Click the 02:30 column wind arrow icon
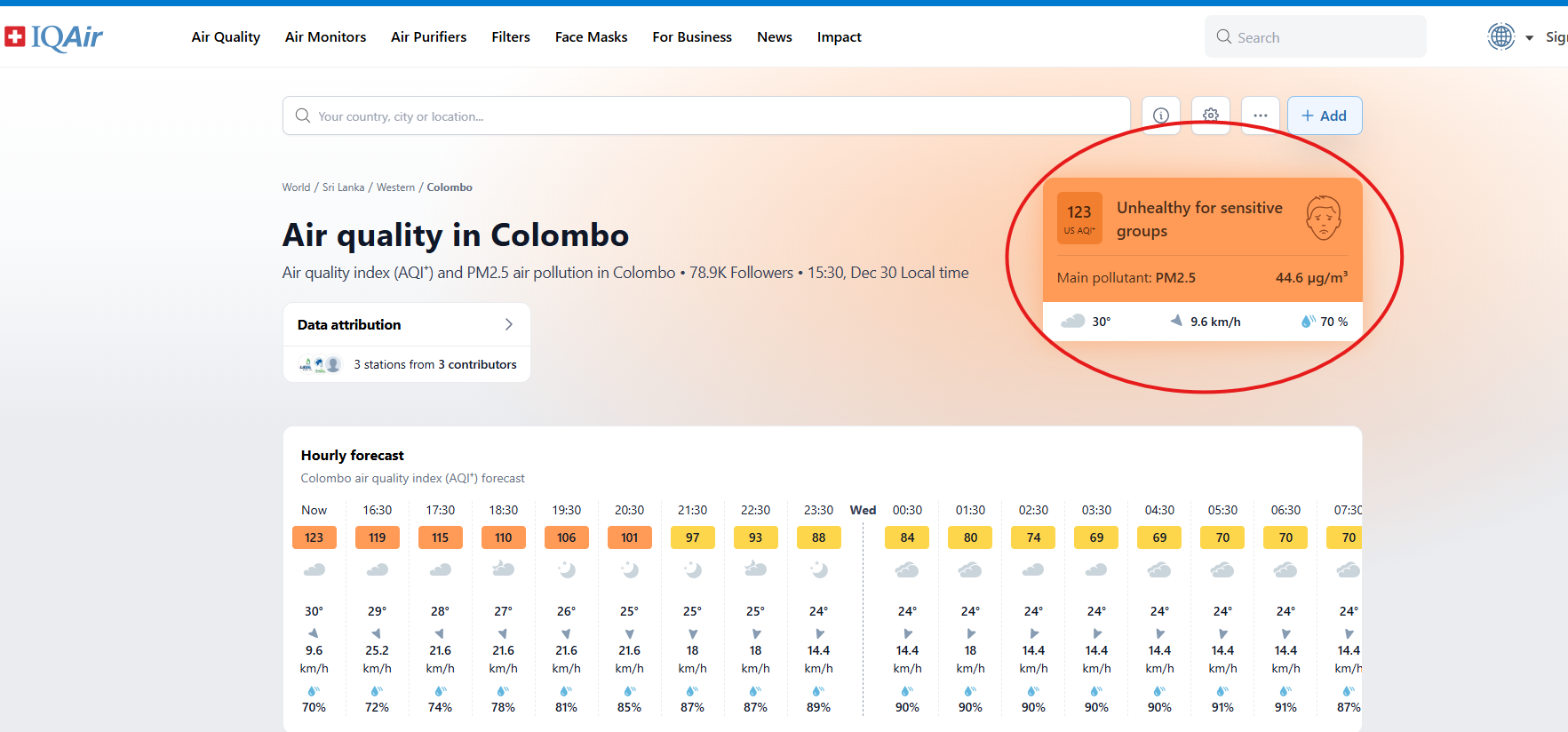1568x732 pixels. tap(1034, 633)
